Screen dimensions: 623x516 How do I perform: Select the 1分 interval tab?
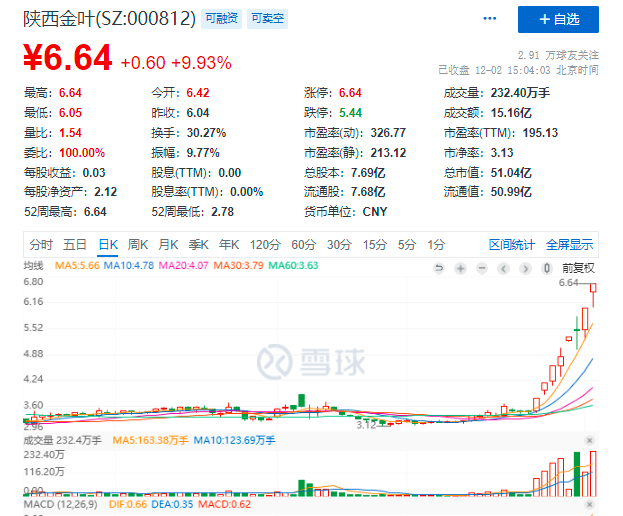click(x=436, y=244)
